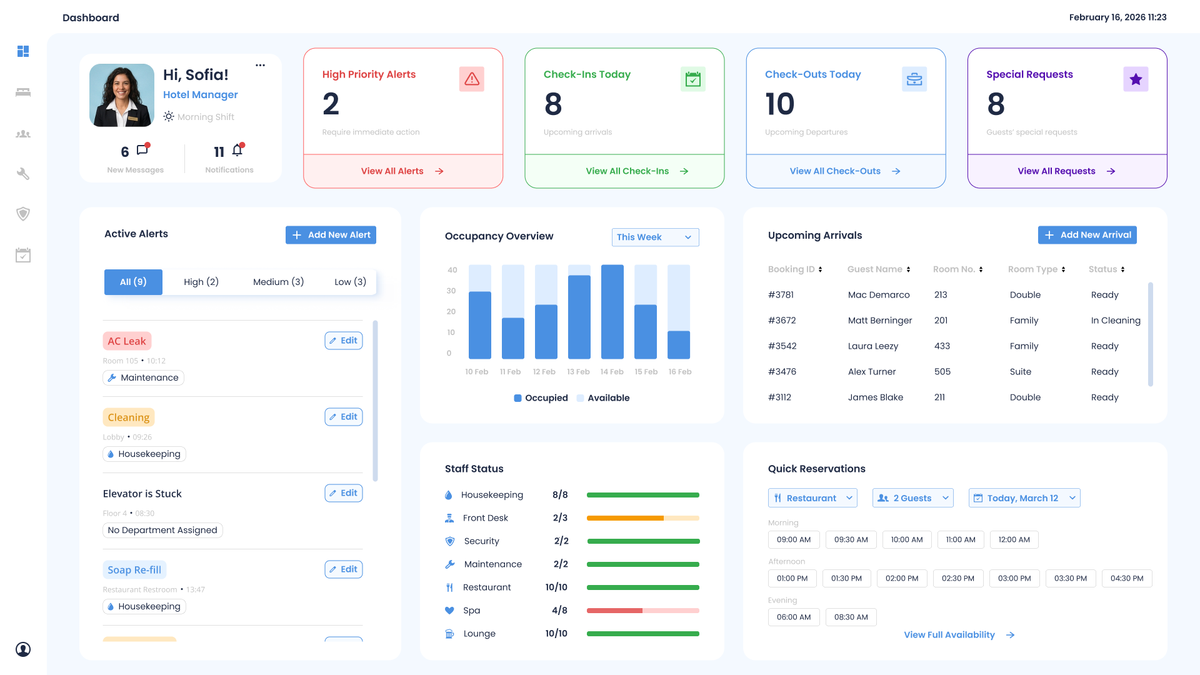Image resolution: width=1200 pixels, height=675 pixels.
Task: Click the Upcoming Arrivals scrollbar
Action: [1150, 334]
